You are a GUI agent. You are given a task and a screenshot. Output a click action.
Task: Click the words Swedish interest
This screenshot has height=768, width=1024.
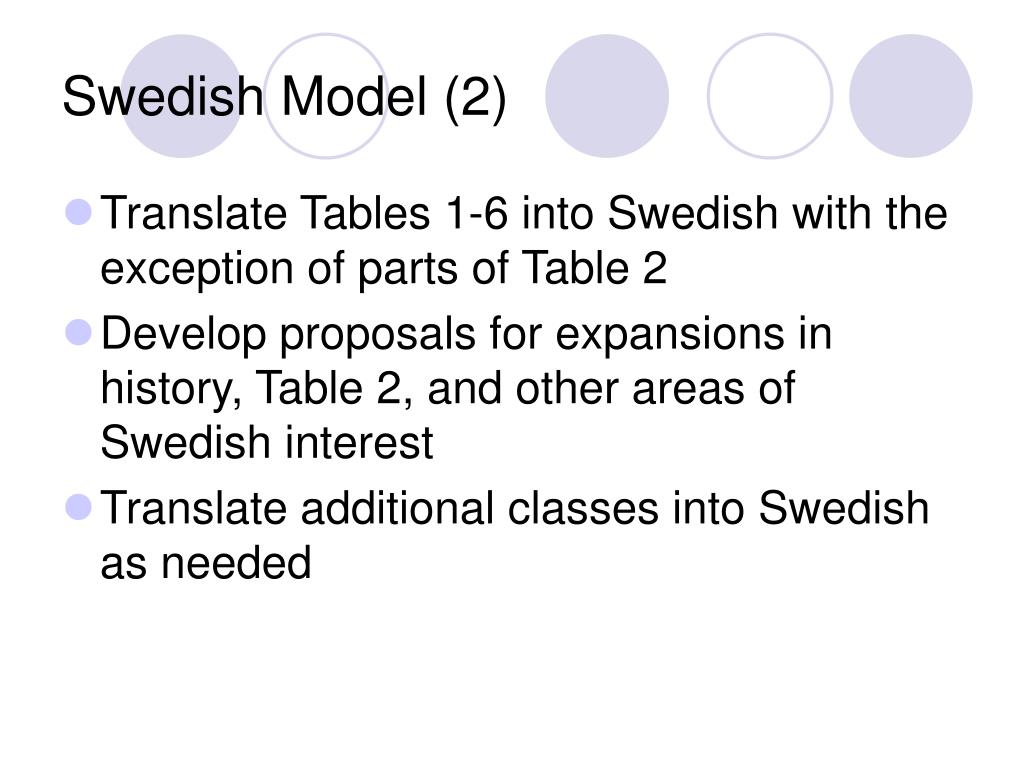coord(267,442)
